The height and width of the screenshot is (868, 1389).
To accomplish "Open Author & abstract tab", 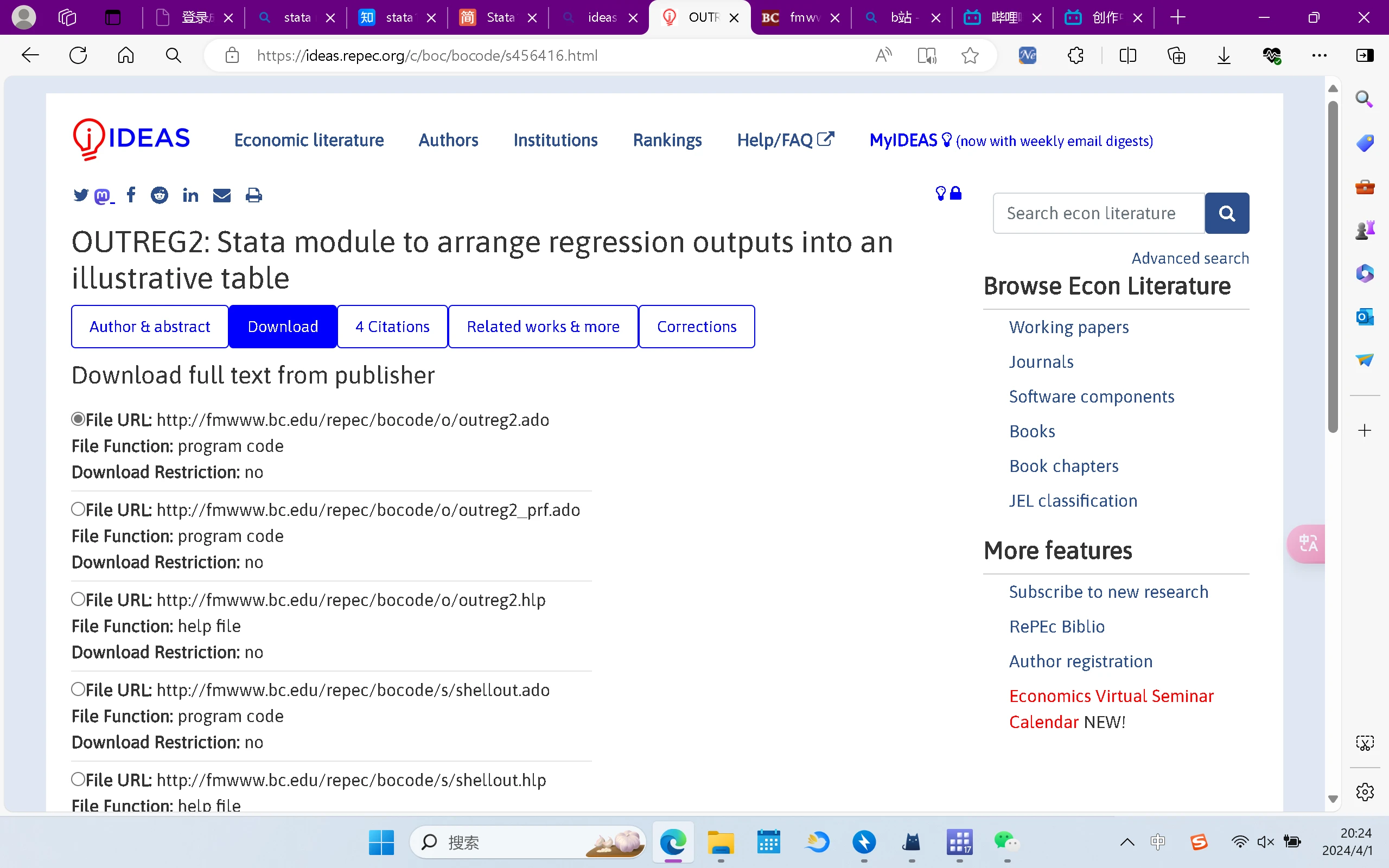I will (150, 327).
